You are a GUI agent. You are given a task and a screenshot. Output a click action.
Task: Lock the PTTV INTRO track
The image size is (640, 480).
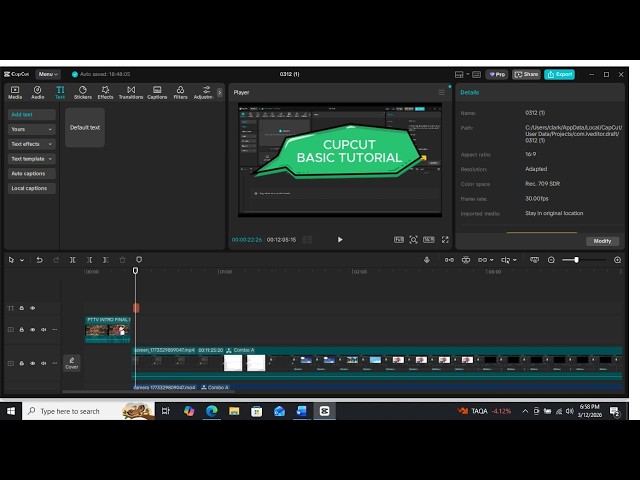[22, 330]
